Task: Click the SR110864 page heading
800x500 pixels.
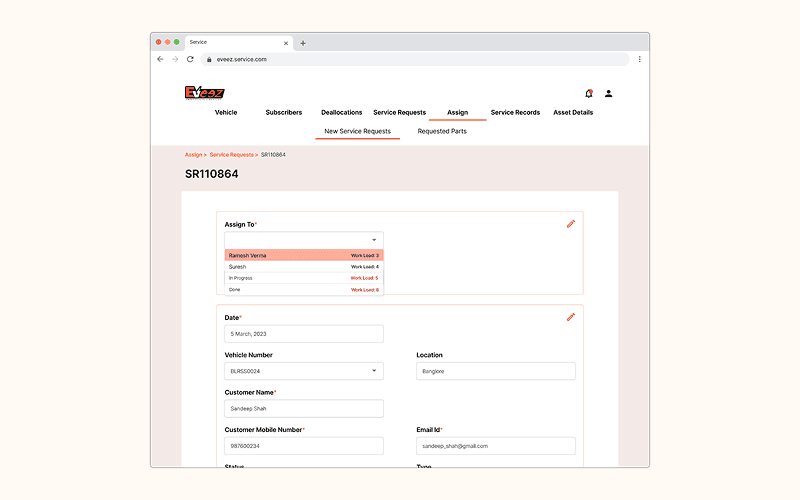Action: pyautogui.click(x=211, y=174)
